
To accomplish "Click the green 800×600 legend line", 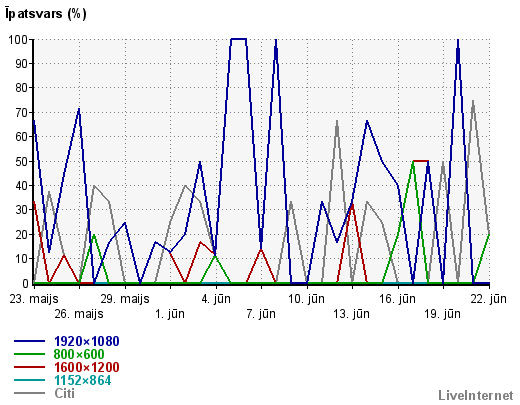I will [29, 354].
